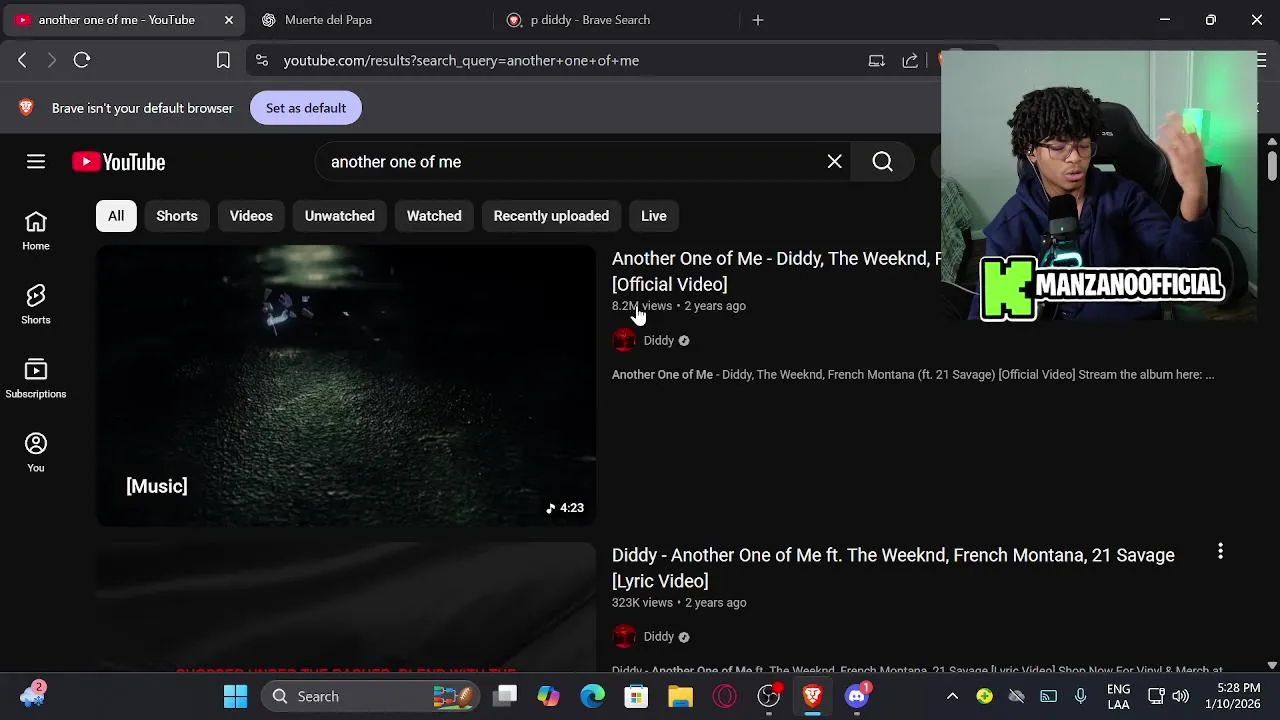Click Set as default button
This screenshot has height=720, width=1280.
[306, 108]
